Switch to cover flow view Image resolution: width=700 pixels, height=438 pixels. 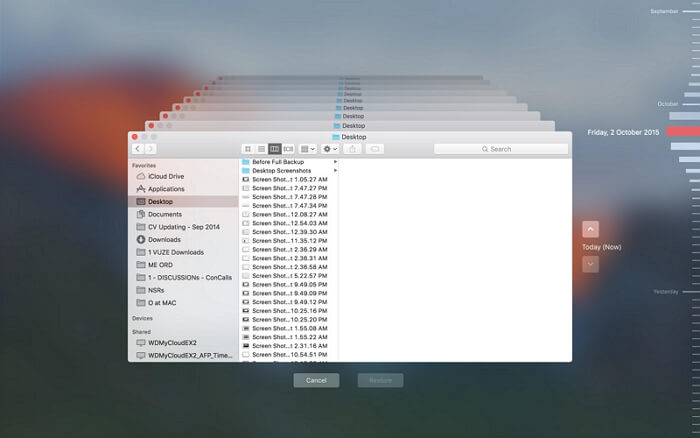coord(288,149)
